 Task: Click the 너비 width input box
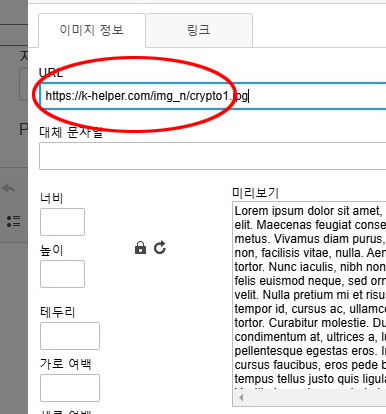(62, 222)
